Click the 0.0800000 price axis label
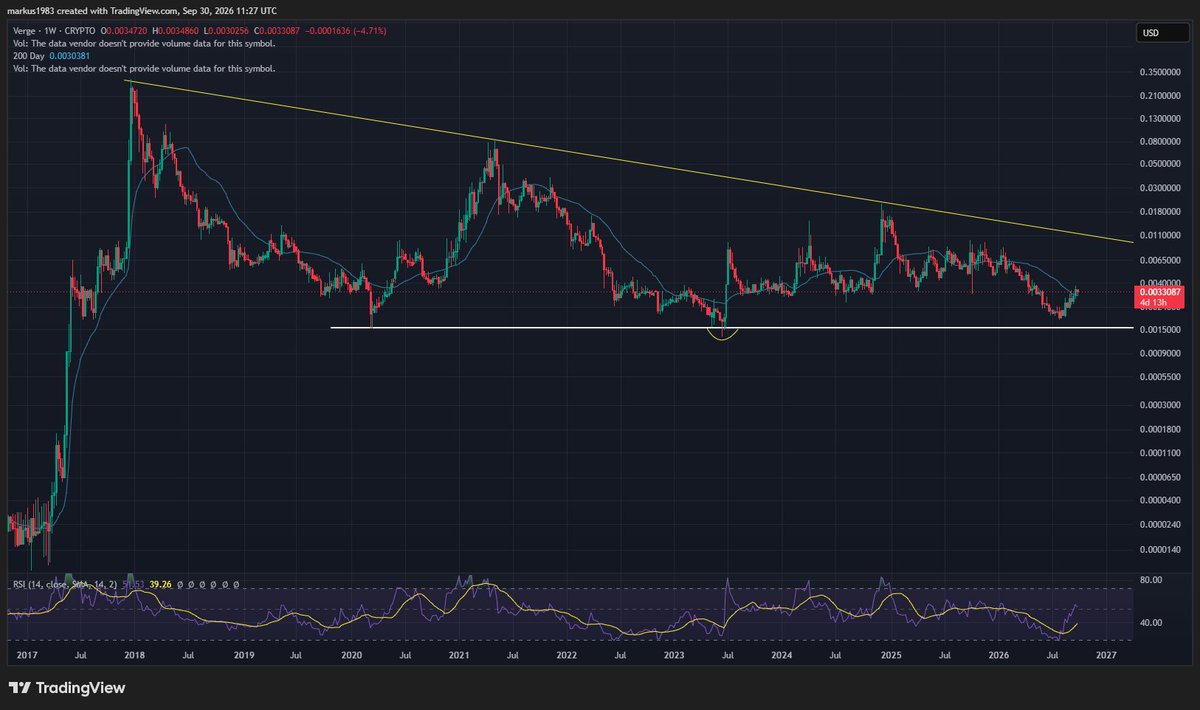 1159,143
